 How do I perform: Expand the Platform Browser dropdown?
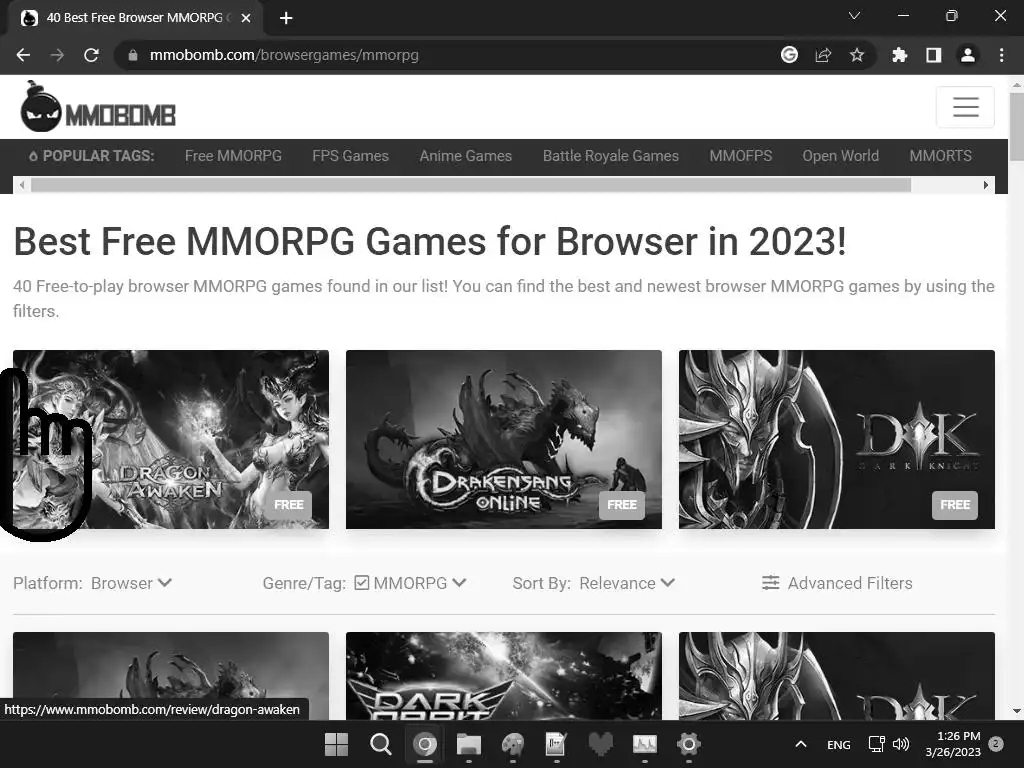(131, 583)
